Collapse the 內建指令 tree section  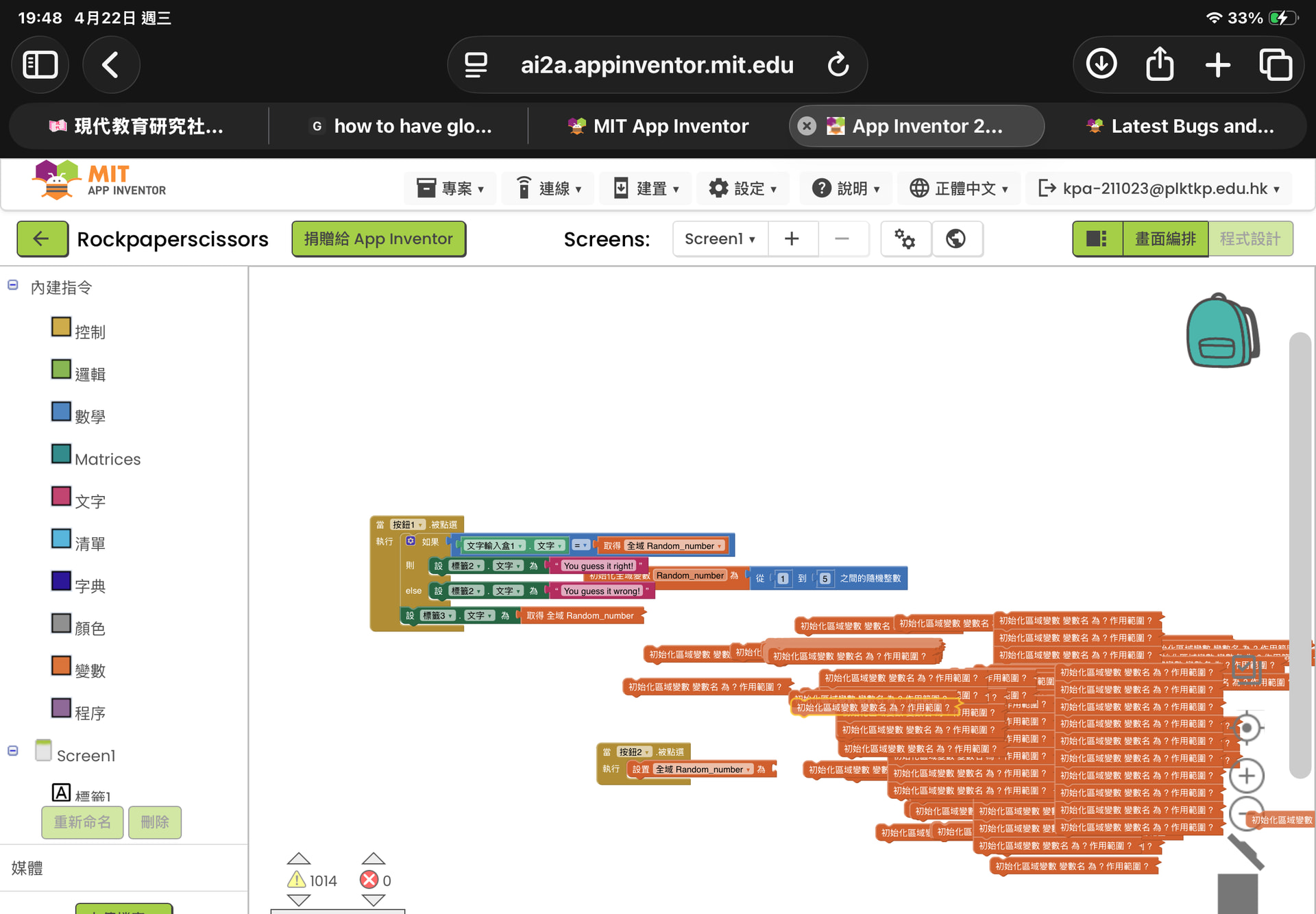point(13,285)
